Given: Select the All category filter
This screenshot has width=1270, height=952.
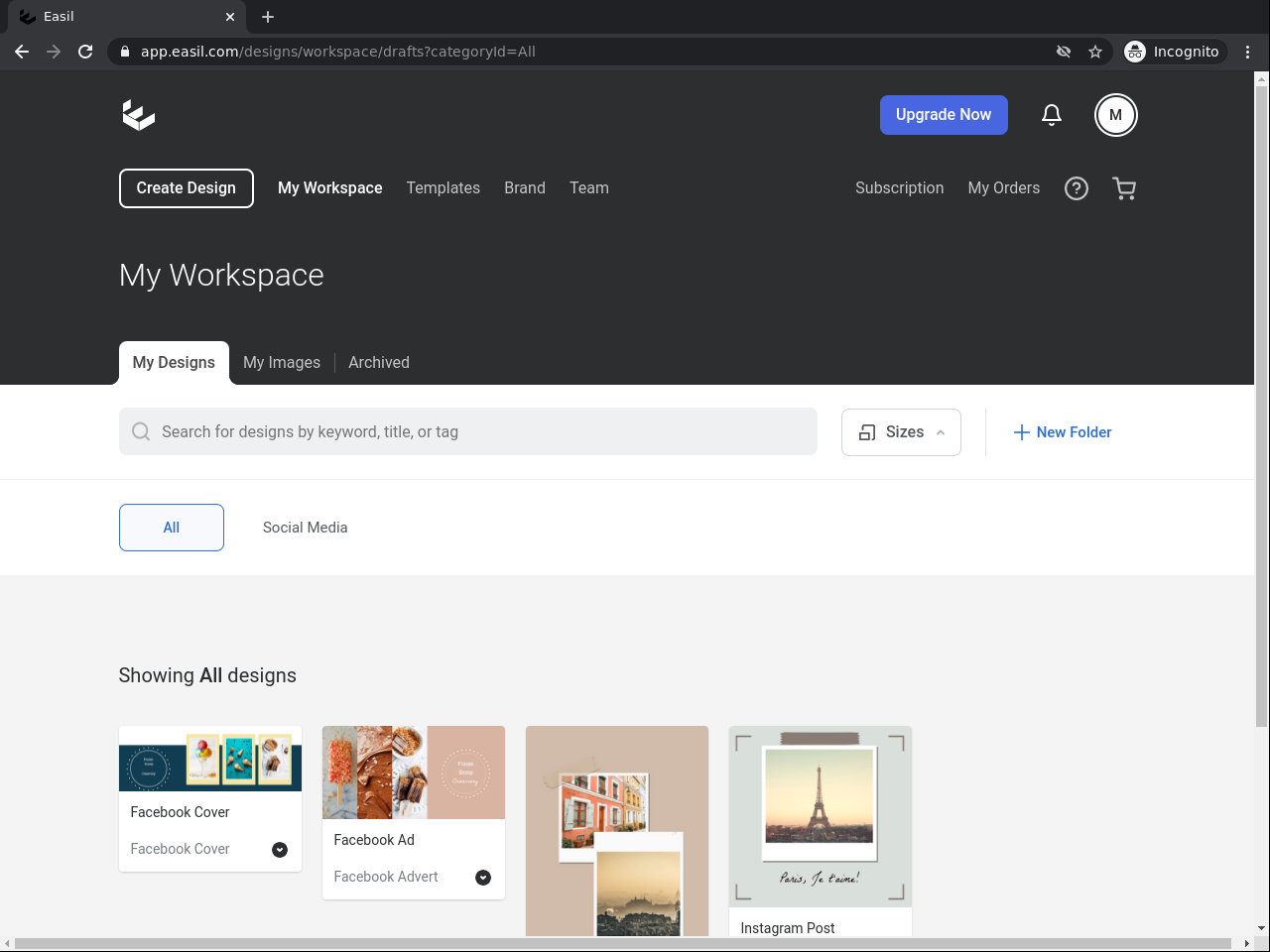Looking at the screenshot, I should [x=172, y=528].
